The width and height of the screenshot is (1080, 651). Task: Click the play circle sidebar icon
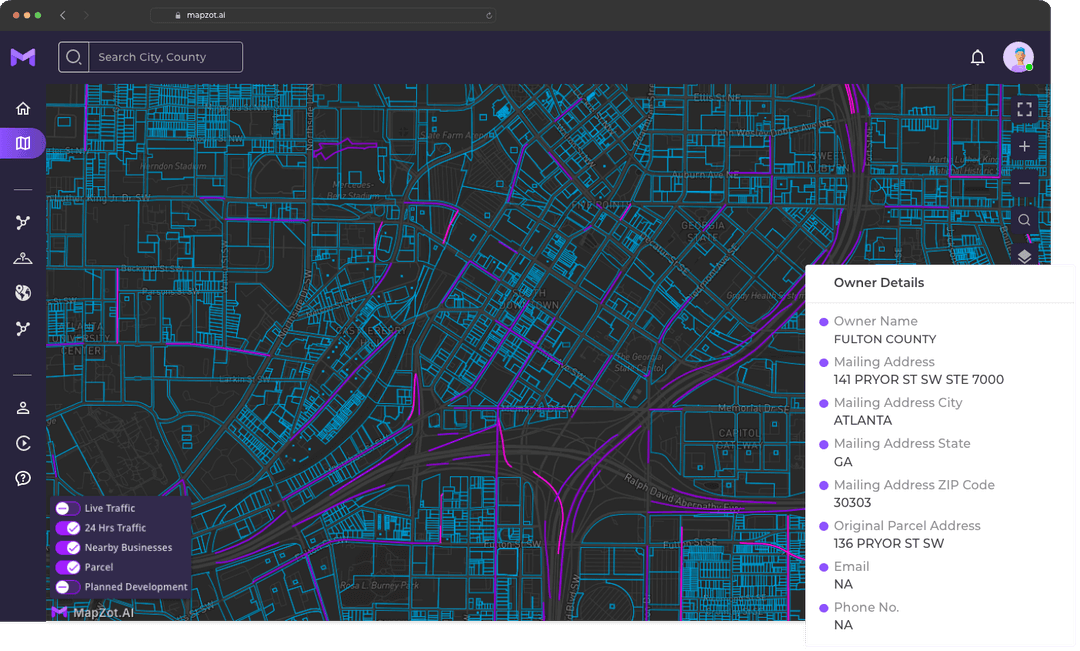23,443
